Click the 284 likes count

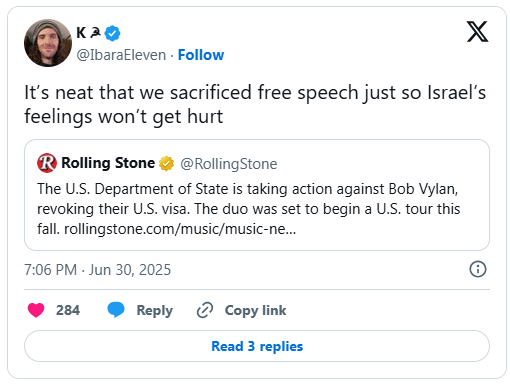(68, 310)
